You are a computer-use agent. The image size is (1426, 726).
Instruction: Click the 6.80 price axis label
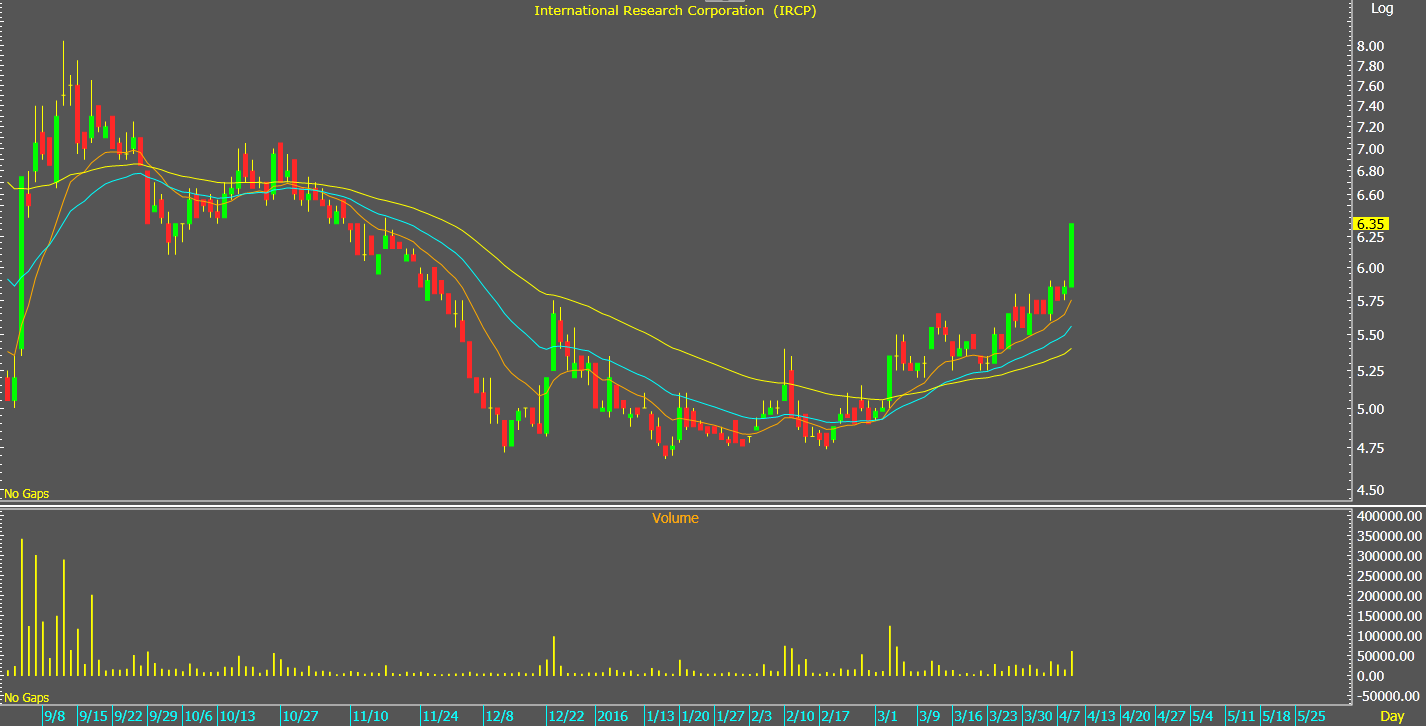1371,171
